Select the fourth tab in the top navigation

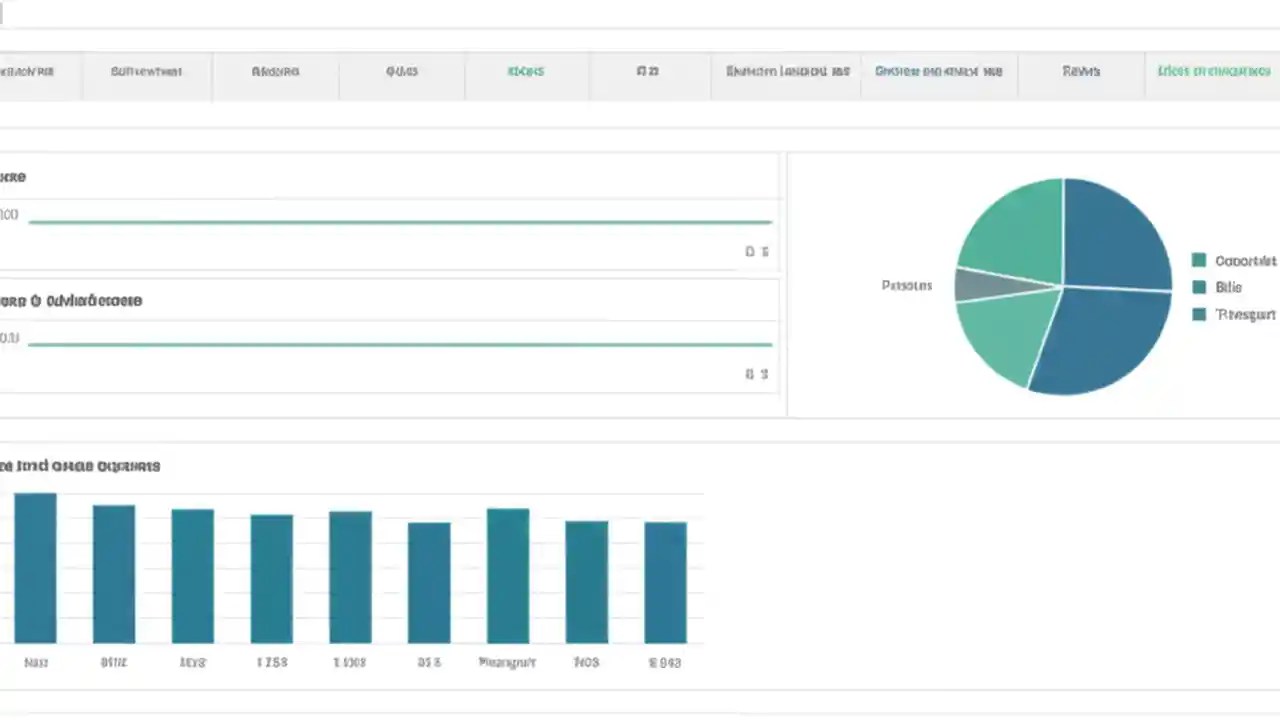(401, 71)
